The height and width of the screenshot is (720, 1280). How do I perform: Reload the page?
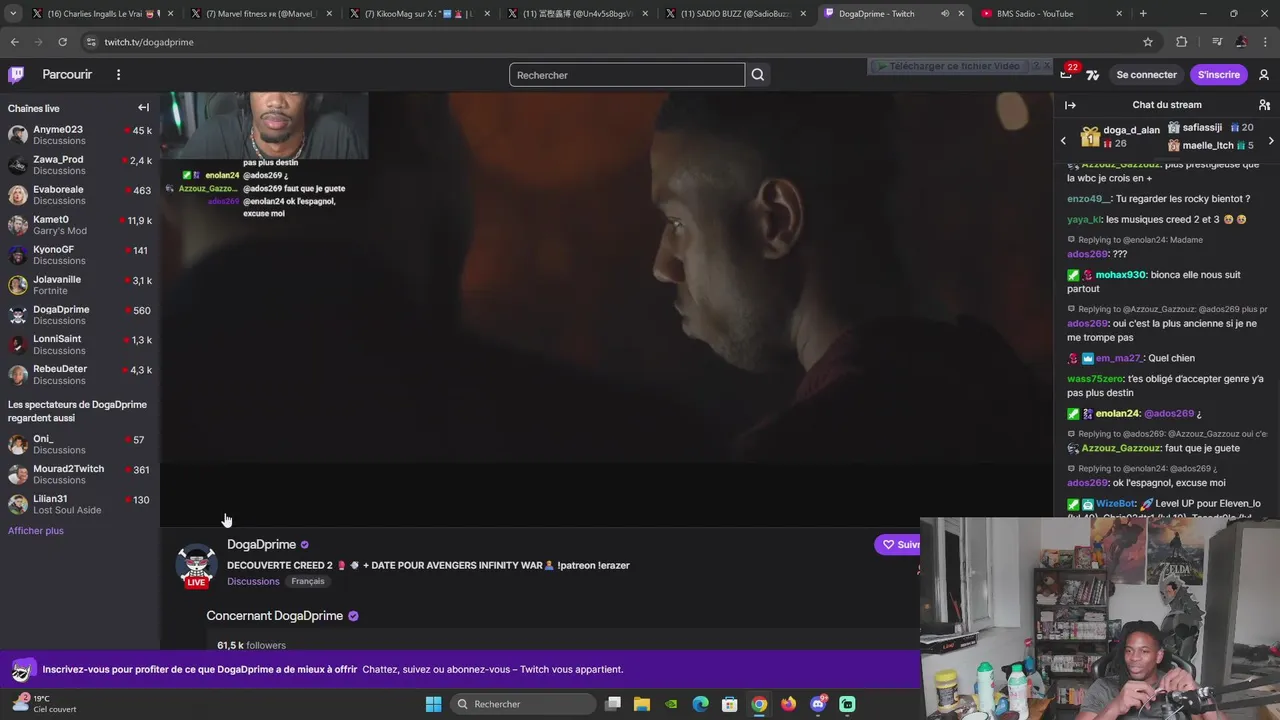(x=62, y=42)
